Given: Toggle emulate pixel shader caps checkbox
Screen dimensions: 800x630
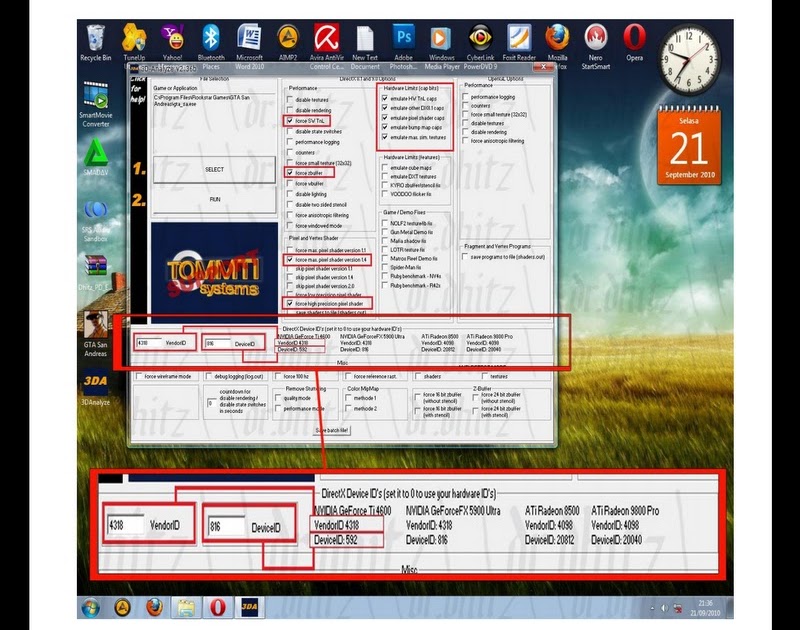Looking at the screenshot, I should click(x=385, y=118).
